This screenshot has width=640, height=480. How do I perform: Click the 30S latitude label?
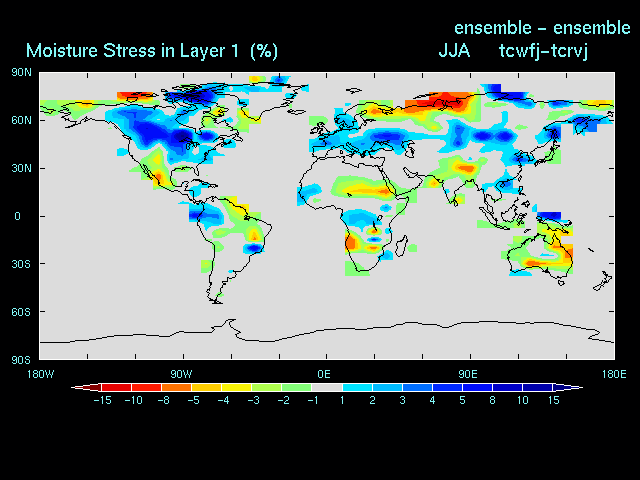(x=21, y=264)
